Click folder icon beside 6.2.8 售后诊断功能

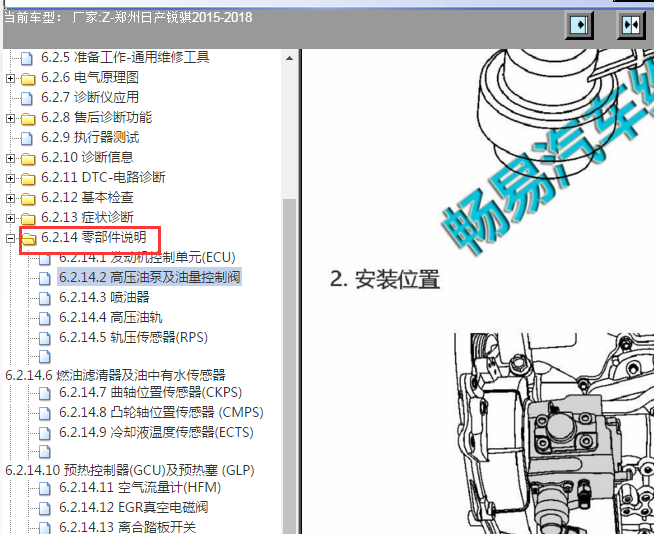pos(28,118)
